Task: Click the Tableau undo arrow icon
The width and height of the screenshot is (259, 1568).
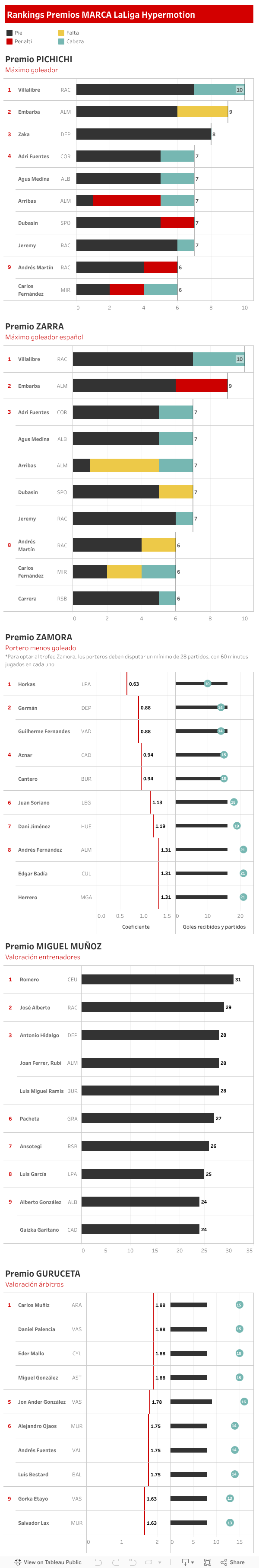Action: tap(98, 1562)
